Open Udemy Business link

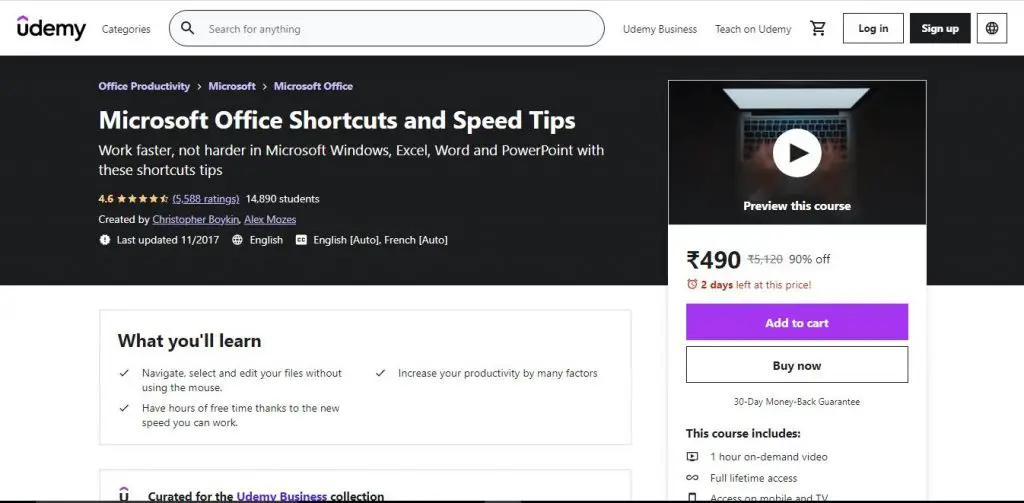click(660, 29)
